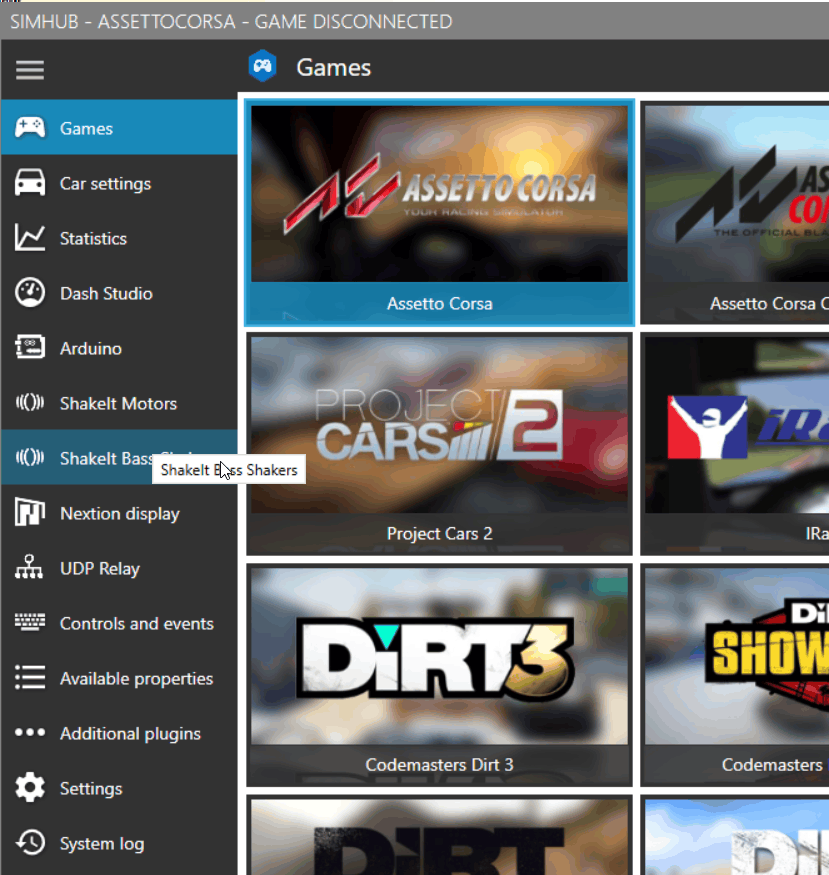
Task: Click the Project Cars 2 caption text
Action: [x=440, y=533]
